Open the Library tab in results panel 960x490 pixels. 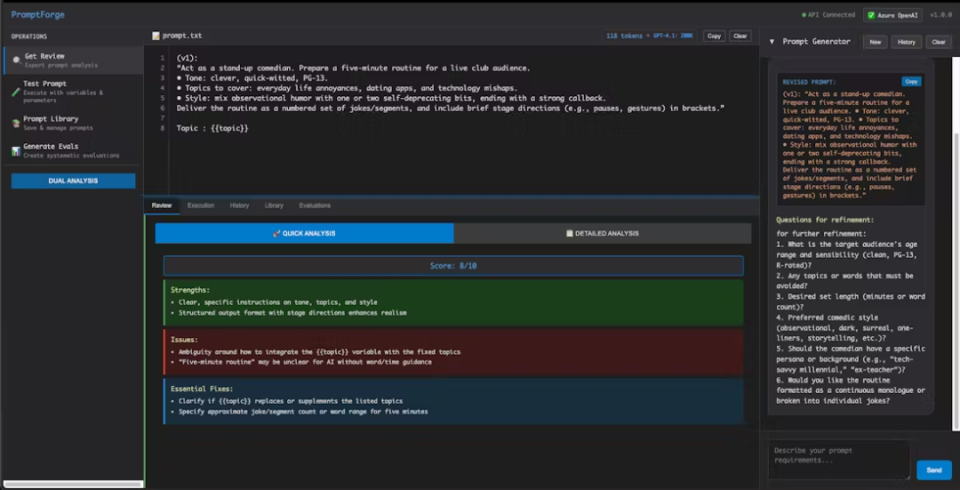click(273, 205)
